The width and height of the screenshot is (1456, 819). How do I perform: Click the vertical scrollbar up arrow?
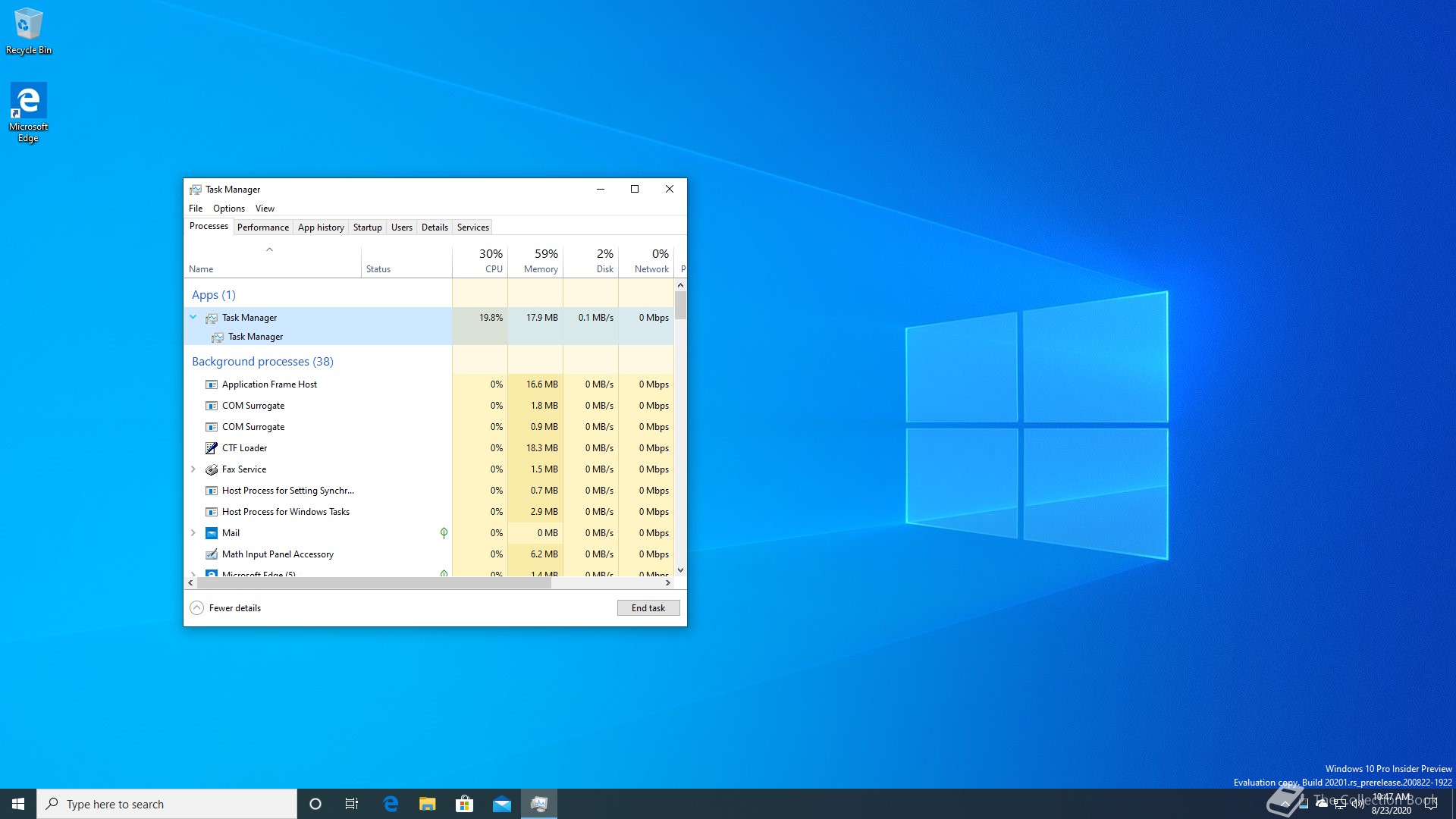pyautogui.click(x=680, y=285)
